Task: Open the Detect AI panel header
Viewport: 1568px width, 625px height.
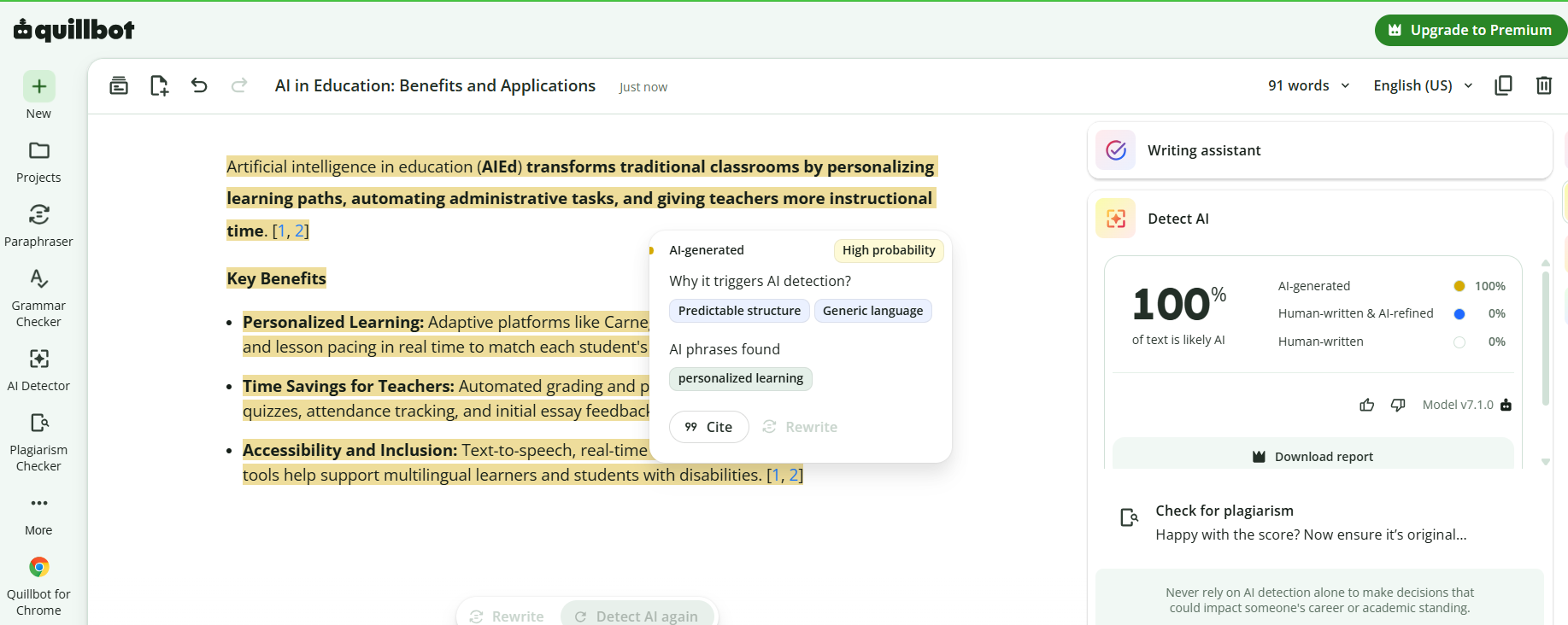Action: (1319, 219)
